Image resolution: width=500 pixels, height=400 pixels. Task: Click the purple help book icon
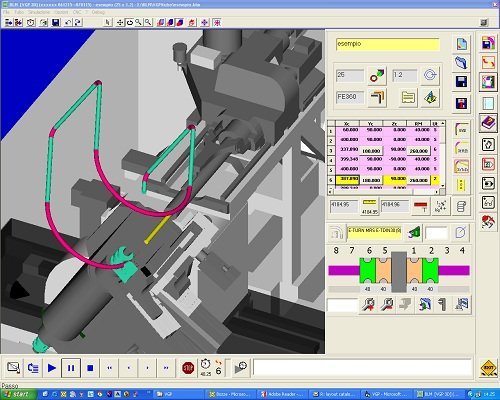pos(488,122)
